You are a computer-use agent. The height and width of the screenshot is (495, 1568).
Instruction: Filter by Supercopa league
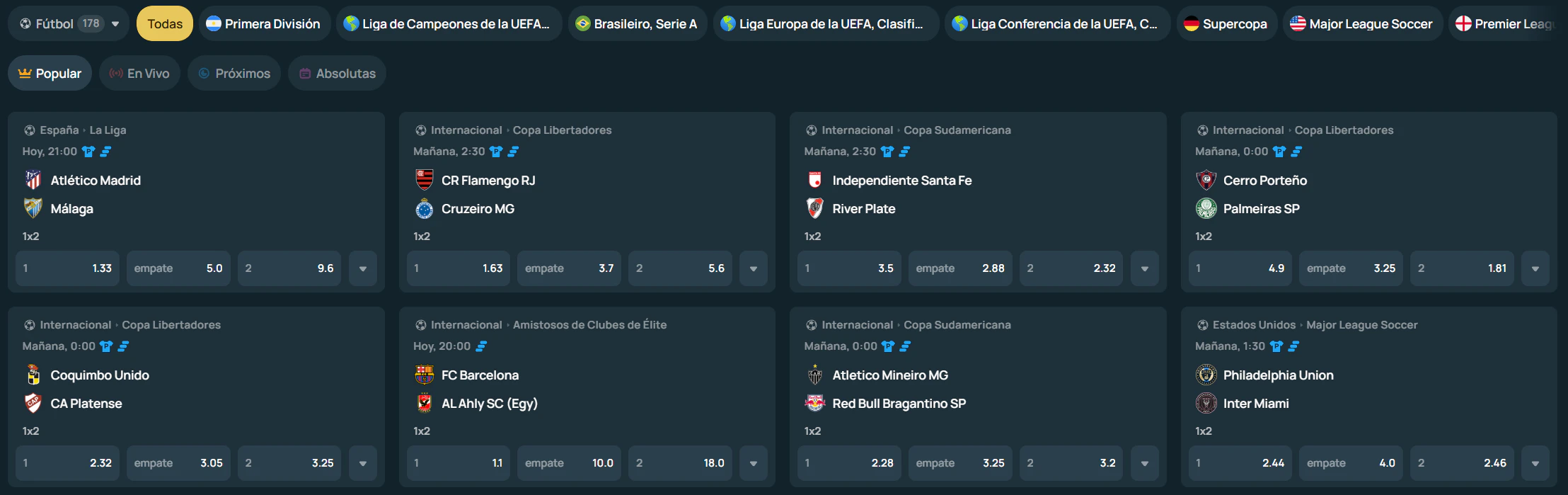[x=1226, y=23]
